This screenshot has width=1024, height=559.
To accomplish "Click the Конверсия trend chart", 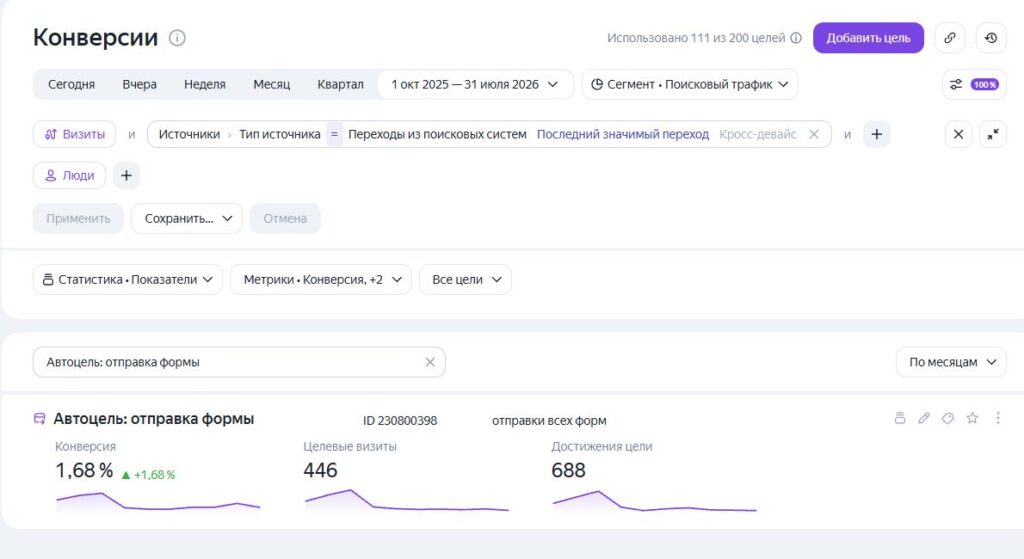I will point(158,501).
